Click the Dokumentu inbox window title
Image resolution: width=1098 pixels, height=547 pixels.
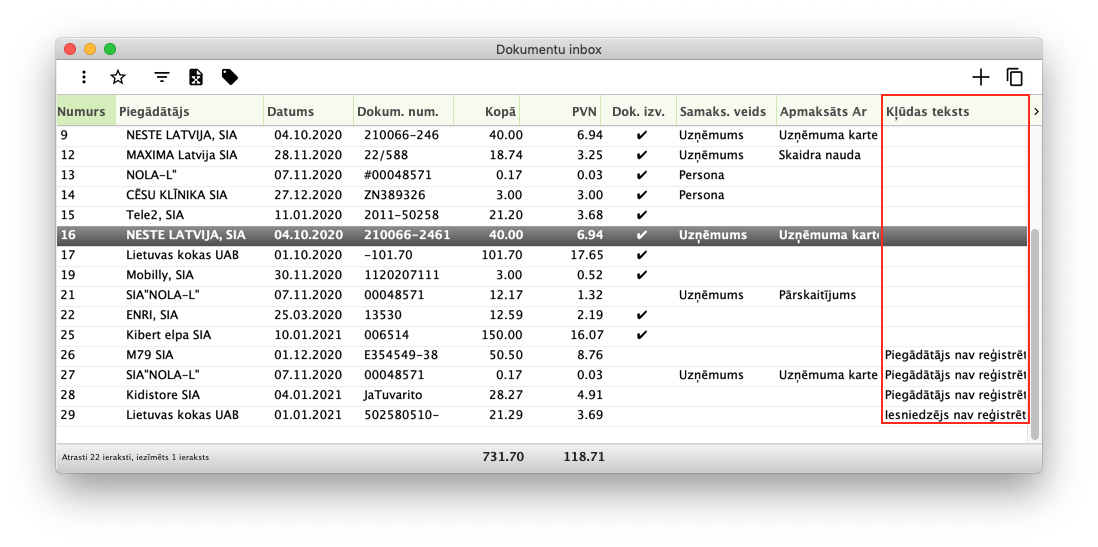pos(548,50)
